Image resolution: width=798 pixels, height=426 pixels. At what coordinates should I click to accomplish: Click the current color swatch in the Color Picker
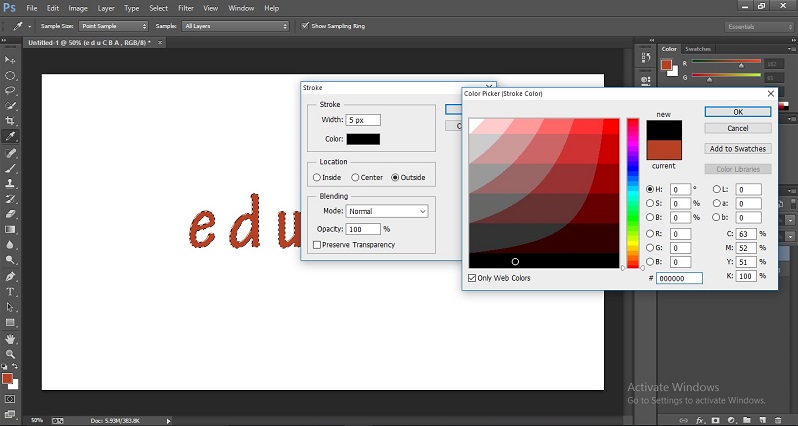(x=664, y=151)
